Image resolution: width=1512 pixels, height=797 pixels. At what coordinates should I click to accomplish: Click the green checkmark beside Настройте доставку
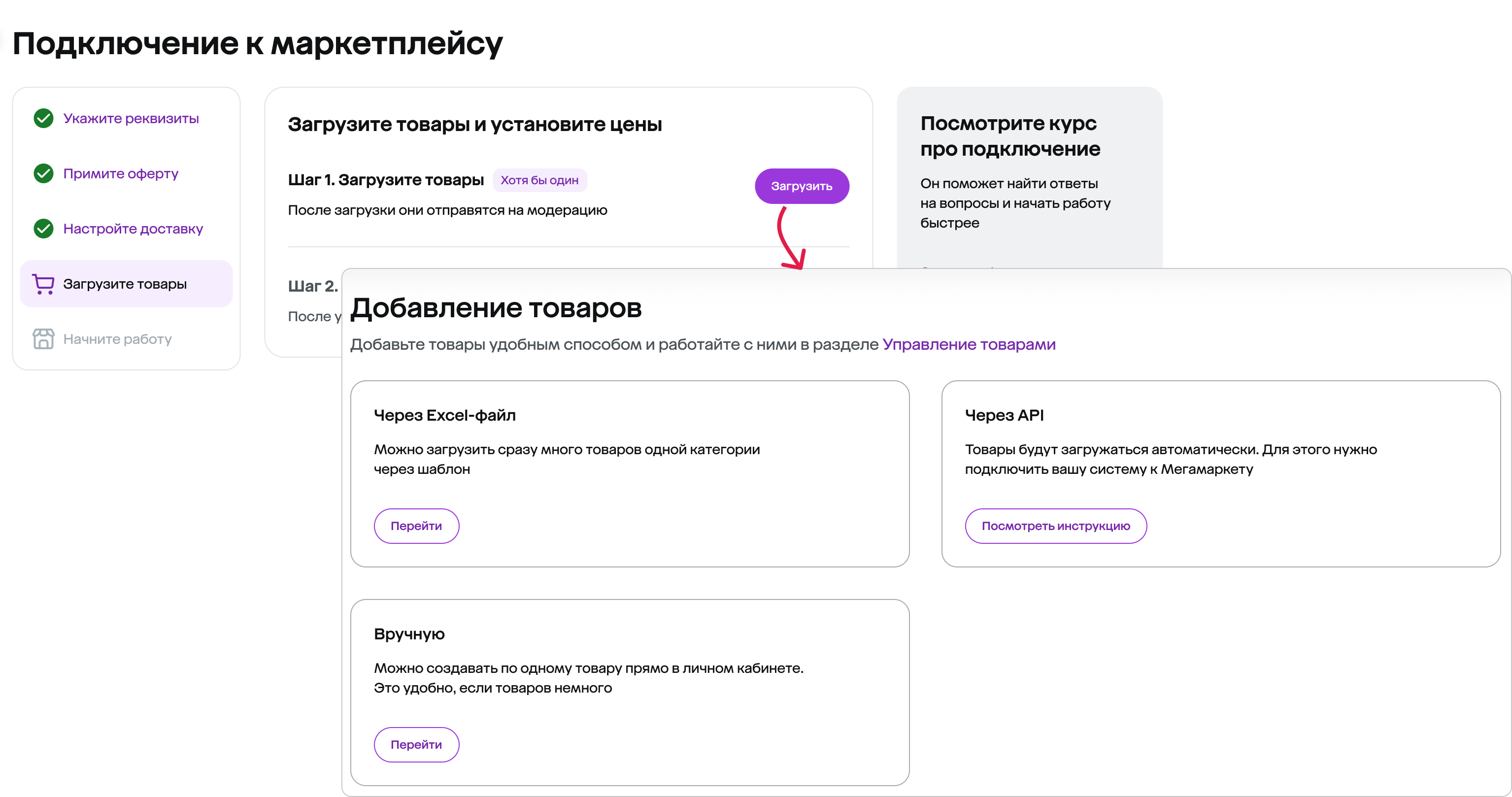(43, 229)
